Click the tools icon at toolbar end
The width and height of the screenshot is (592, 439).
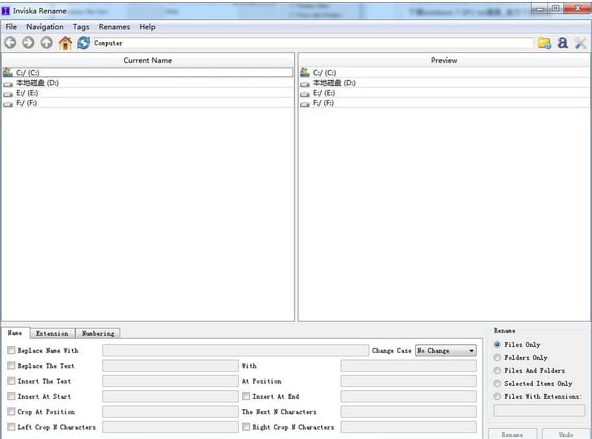(x=581, y=43)
